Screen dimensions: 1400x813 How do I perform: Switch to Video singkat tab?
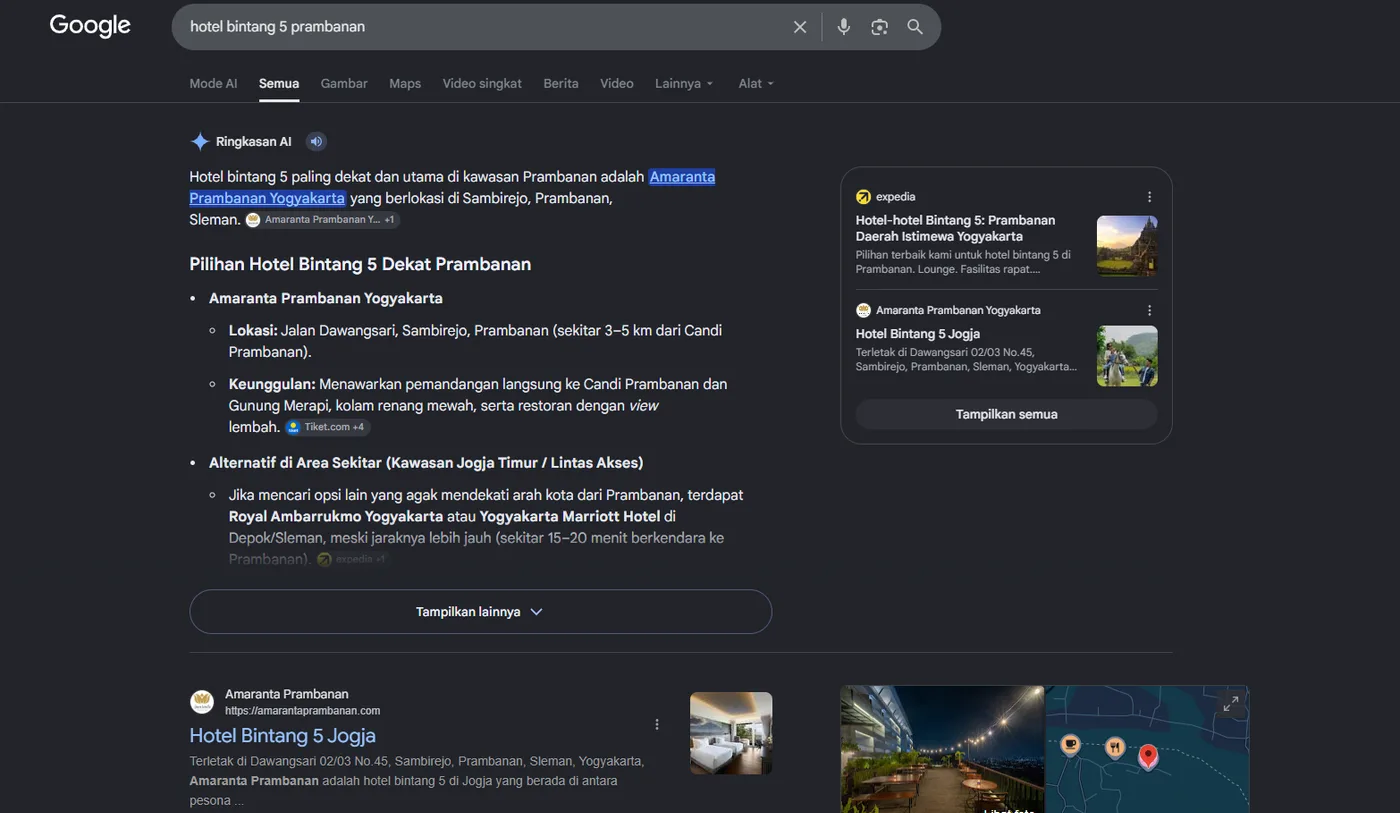[x=482, y=84]
